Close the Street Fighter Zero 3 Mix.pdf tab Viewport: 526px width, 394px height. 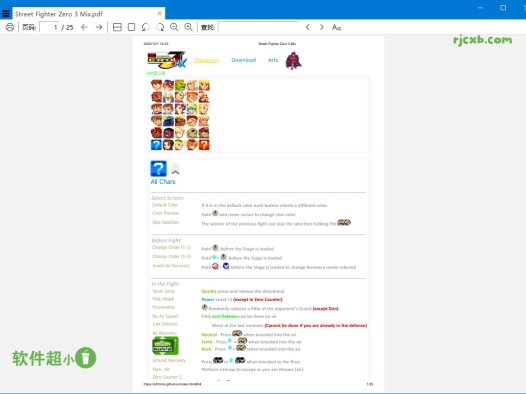point(159,13)
